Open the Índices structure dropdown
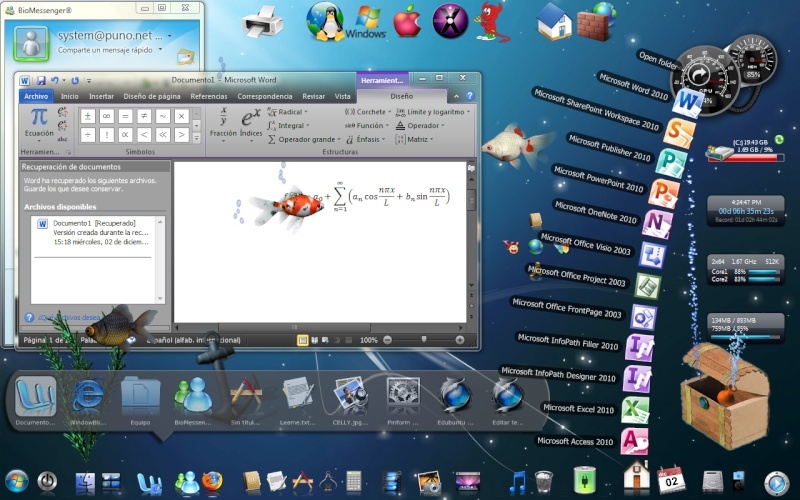This screenshot has width=800, height=500. point(251,126)
